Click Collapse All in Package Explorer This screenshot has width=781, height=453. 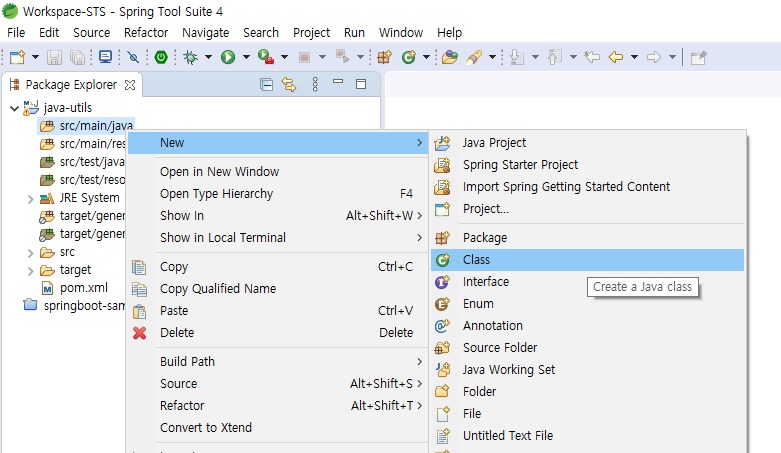tap(266, 85)
